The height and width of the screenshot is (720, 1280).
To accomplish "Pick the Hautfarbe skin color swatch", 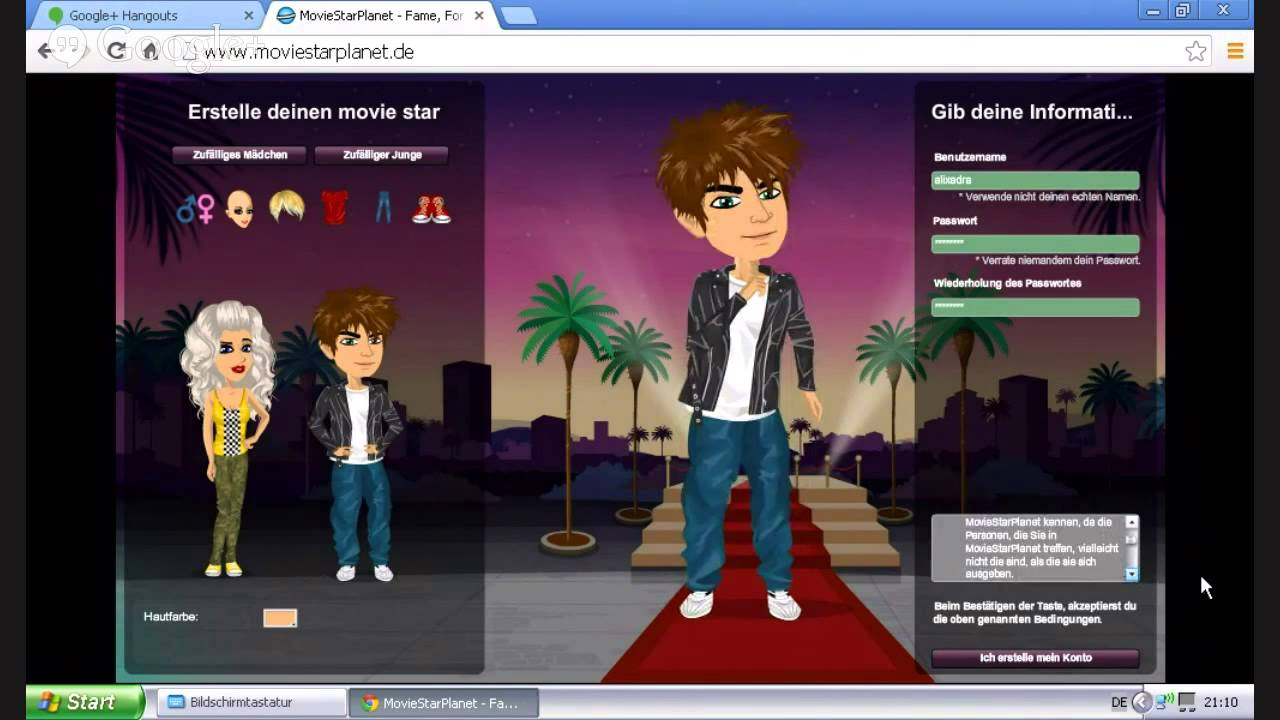I will (280, 618).
